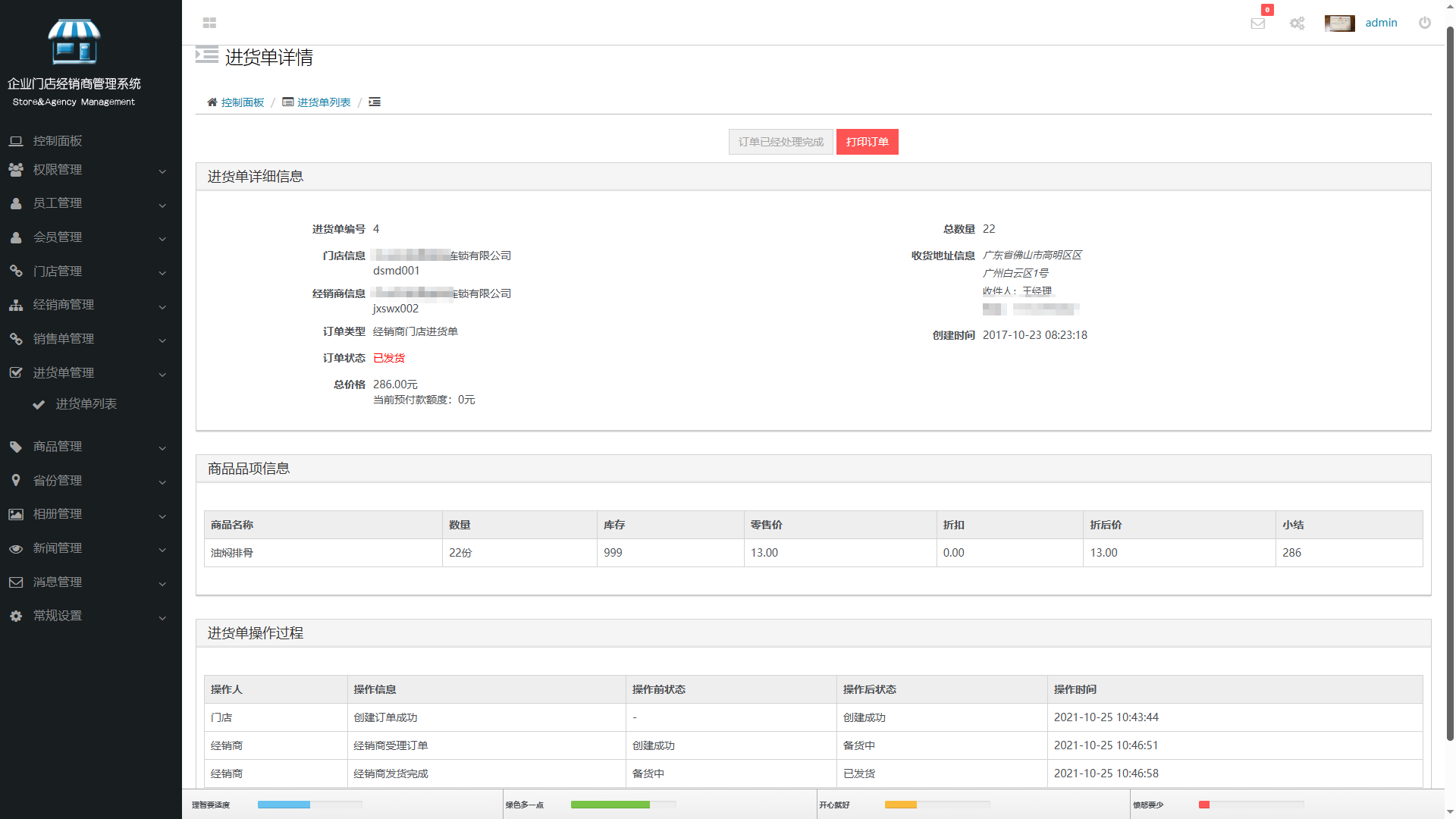This screenshot has width=1456, height=819.
Task: Toggle sidebar with top grid icon
Action: coord(210,23)
